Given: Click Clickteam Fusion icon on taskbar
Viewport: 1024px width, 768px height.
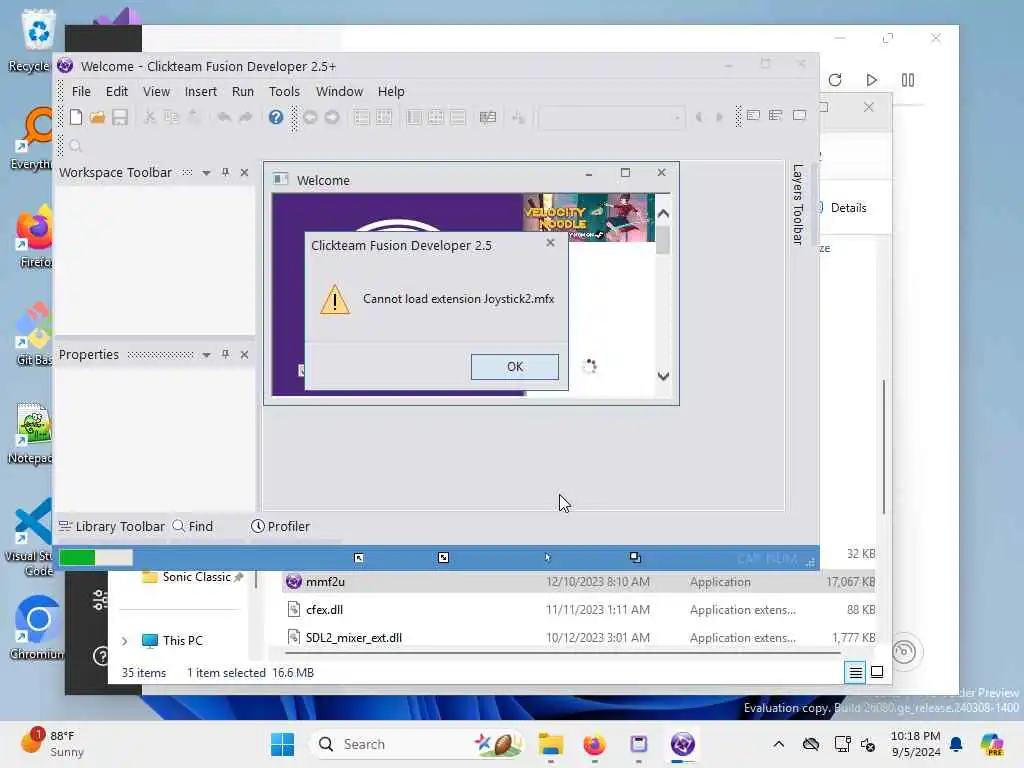Looking at the screenshot, I should 682,744.
